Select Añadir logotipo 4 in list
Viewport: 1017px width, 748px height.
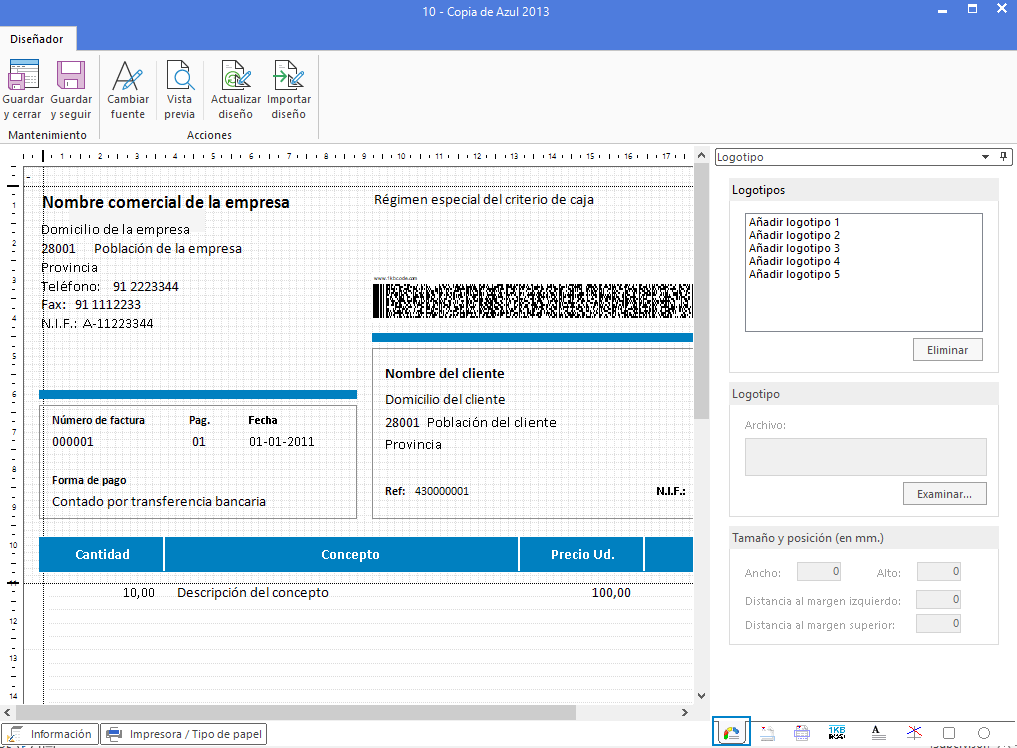pos(794,261)
